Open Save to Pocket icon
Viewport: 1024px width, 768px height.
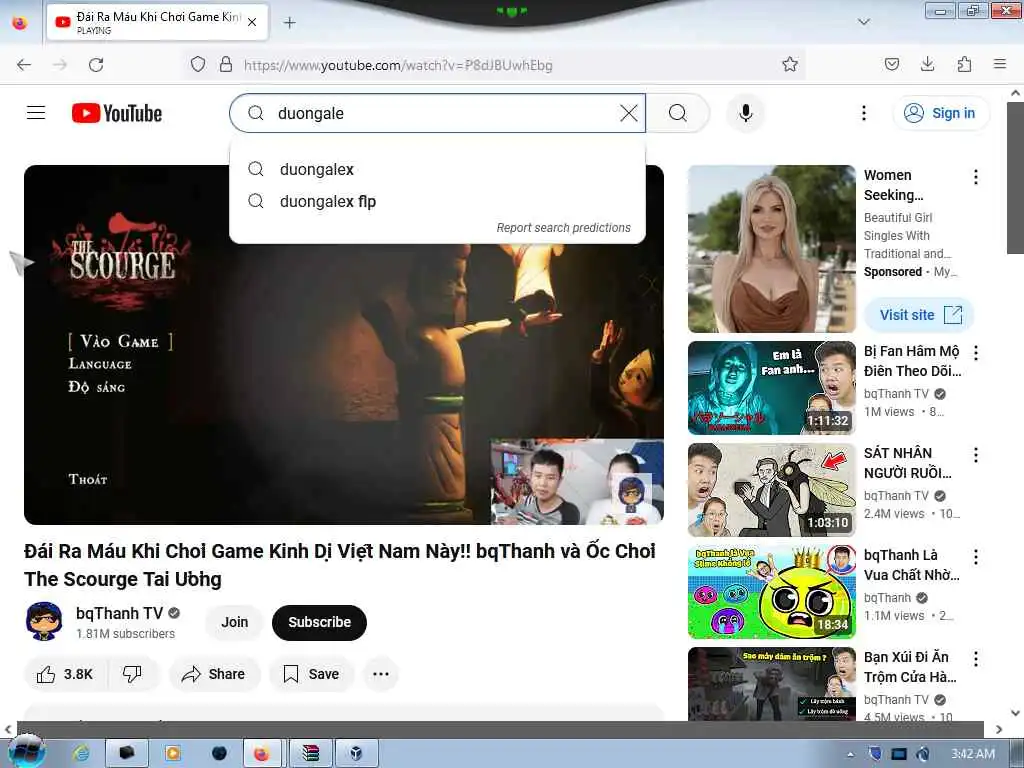click(x=891, y=64)
